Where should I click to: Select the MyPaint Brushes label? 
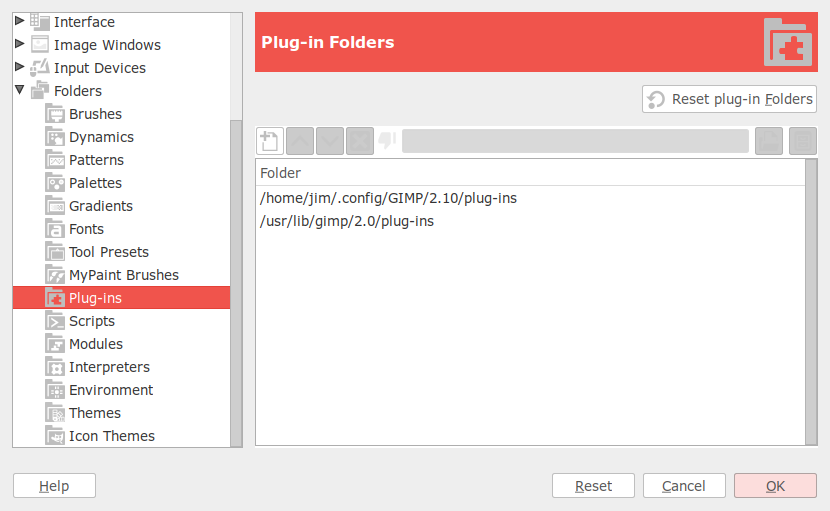point(124,275)
